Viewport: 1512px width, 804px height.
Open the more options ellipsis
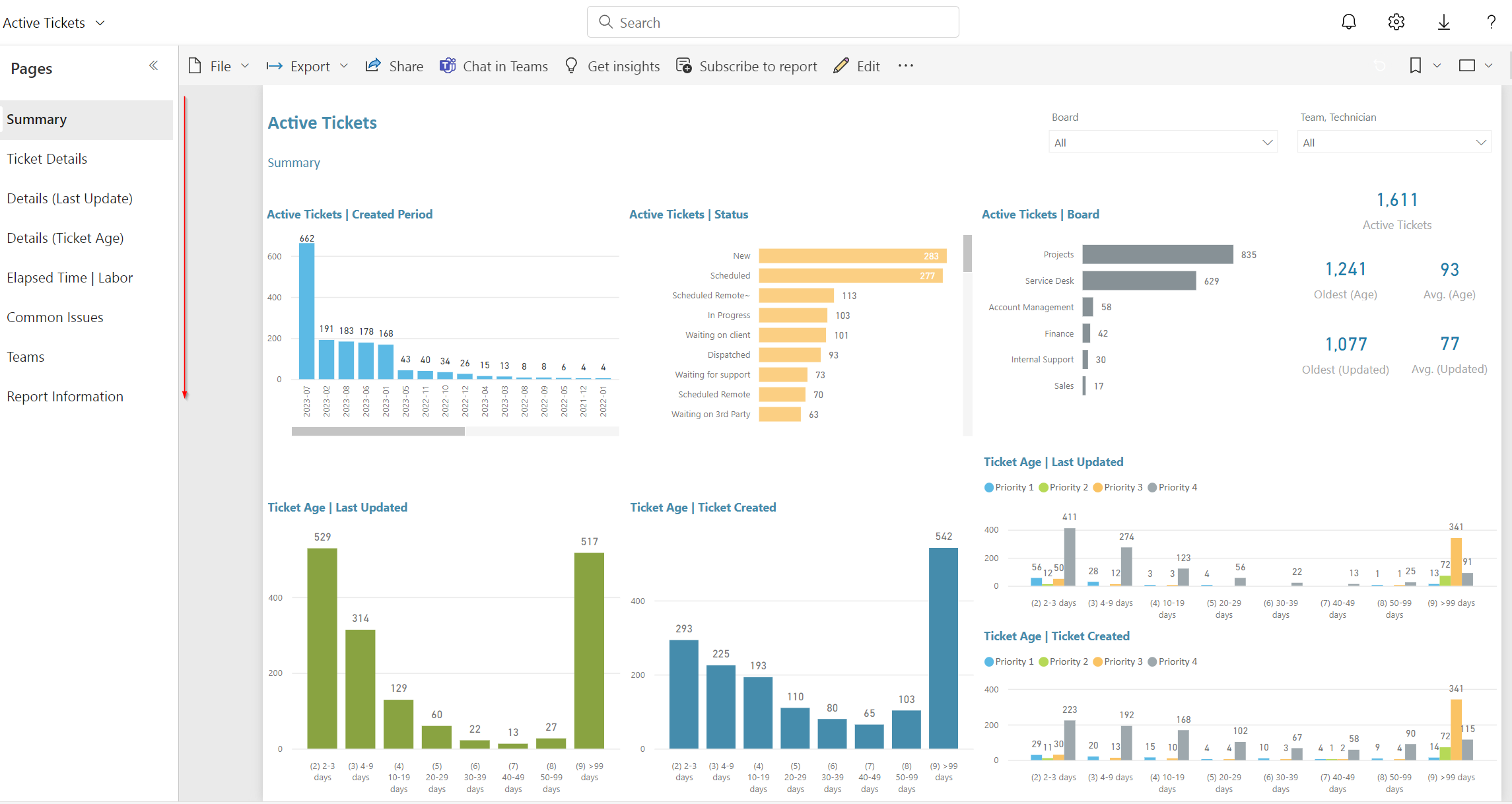pyautogui.click(x=905, y=65)
